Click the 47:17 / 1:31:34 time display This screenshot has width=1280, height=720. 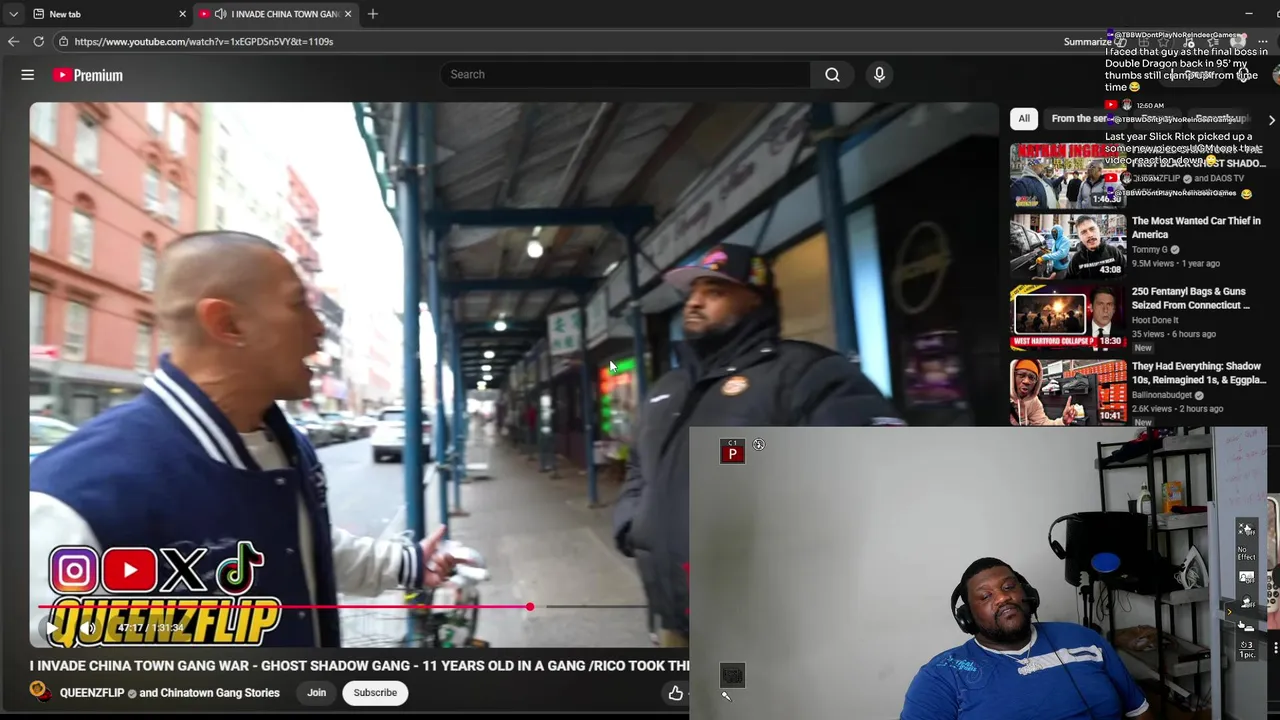coord(151,628)
